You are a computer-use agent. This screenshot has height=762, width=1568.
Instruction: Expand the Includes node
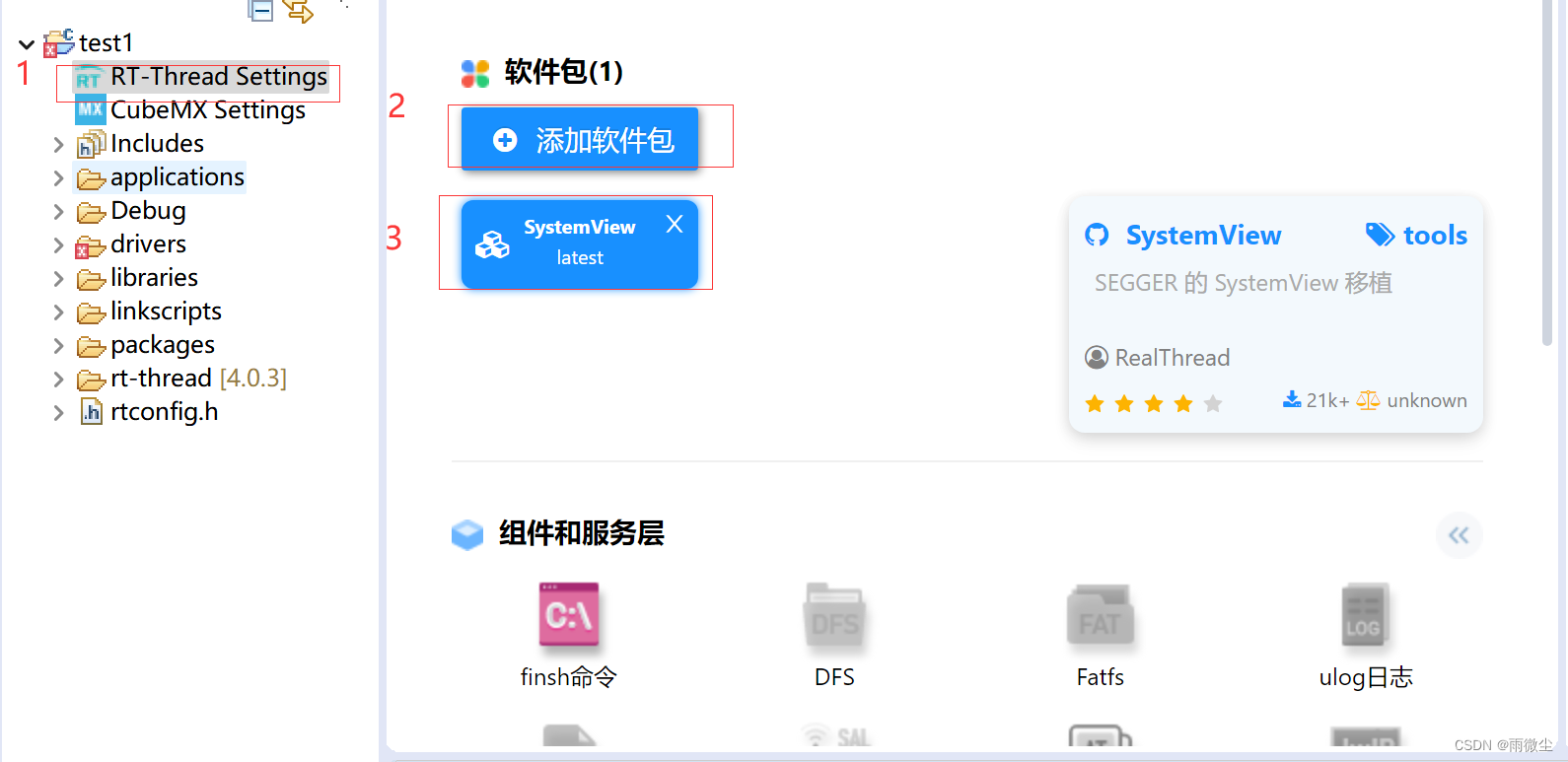[x=58, y=145]
